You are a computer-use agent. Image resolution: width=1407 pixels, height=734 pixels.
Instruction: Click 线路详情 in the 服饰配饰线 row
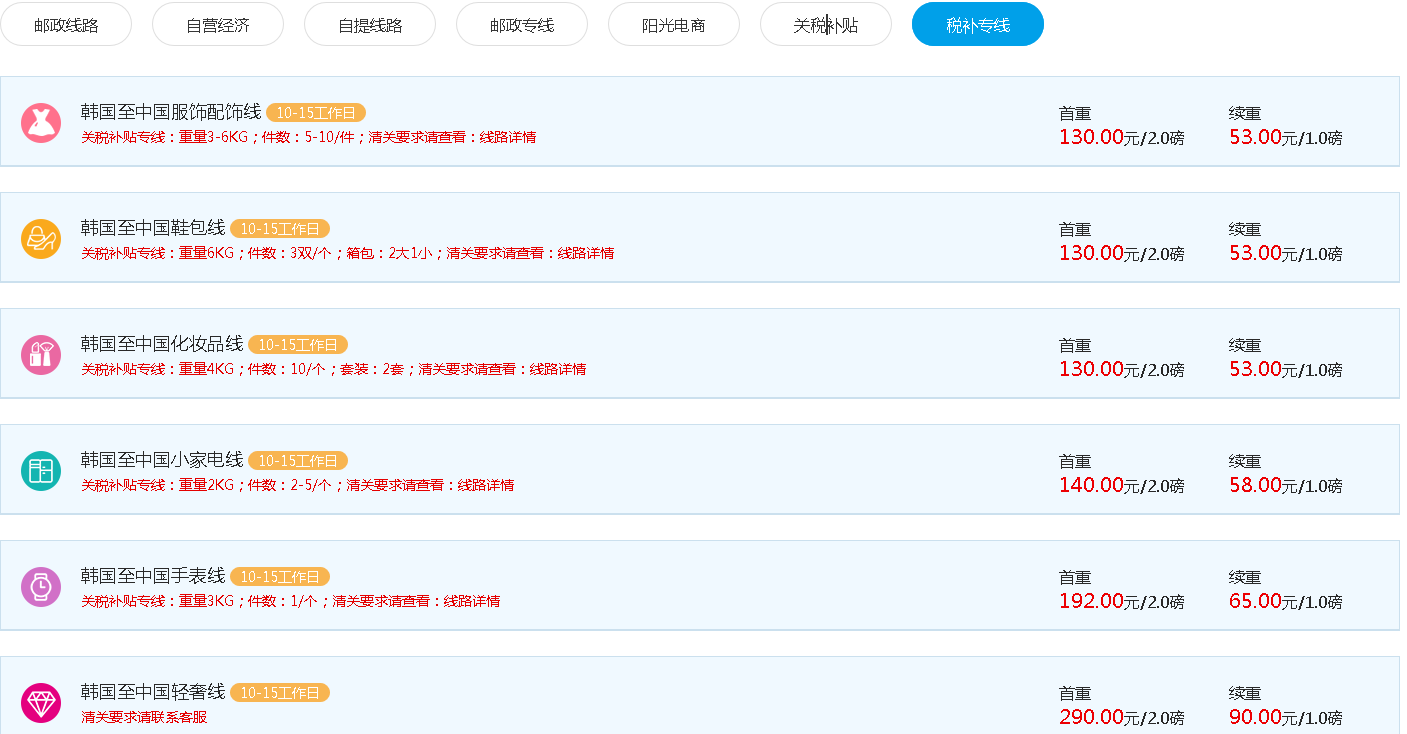click(508, 137)
